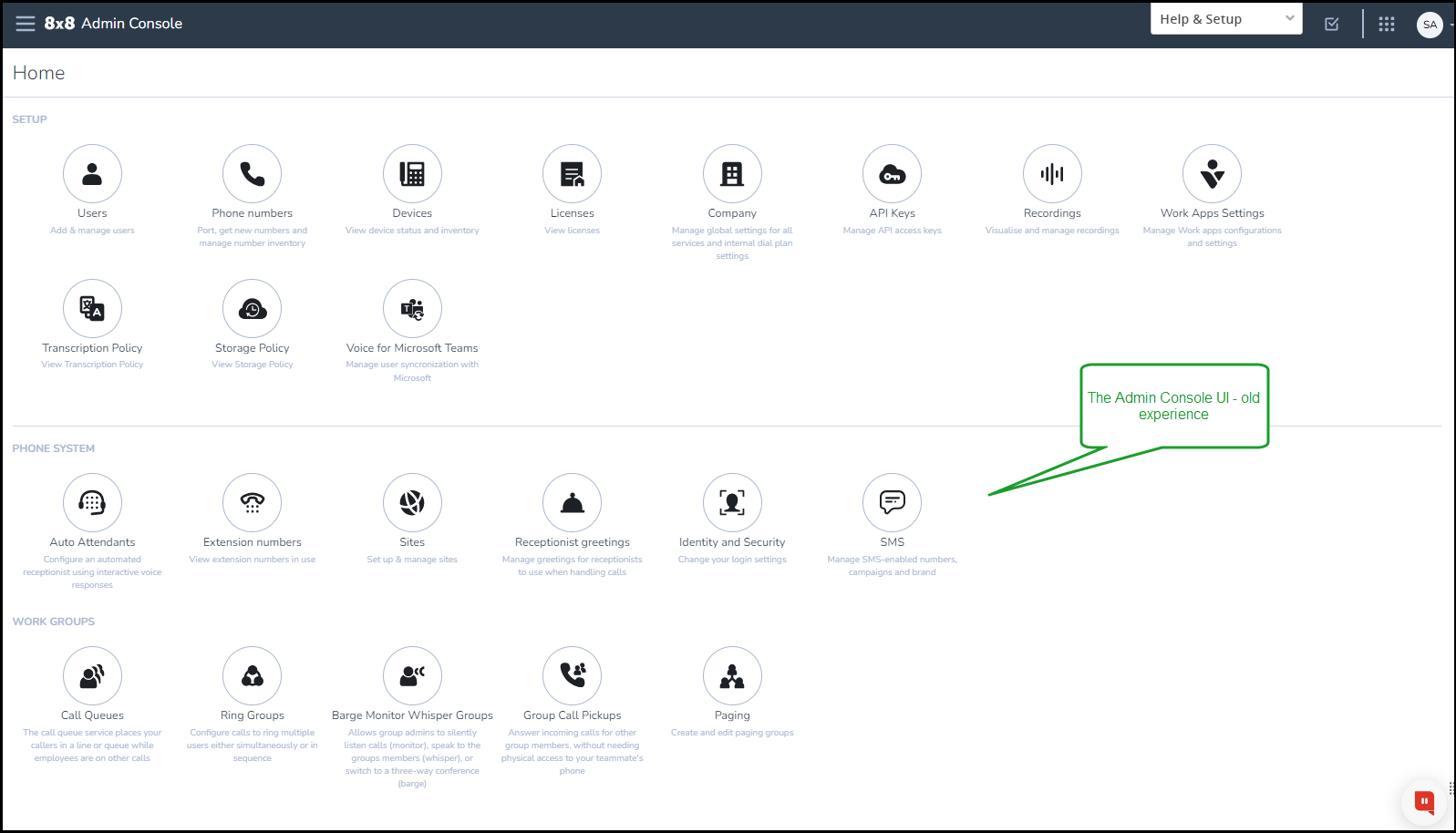
Task: Click the Auto Attendants label
Action: click(92, 542)
